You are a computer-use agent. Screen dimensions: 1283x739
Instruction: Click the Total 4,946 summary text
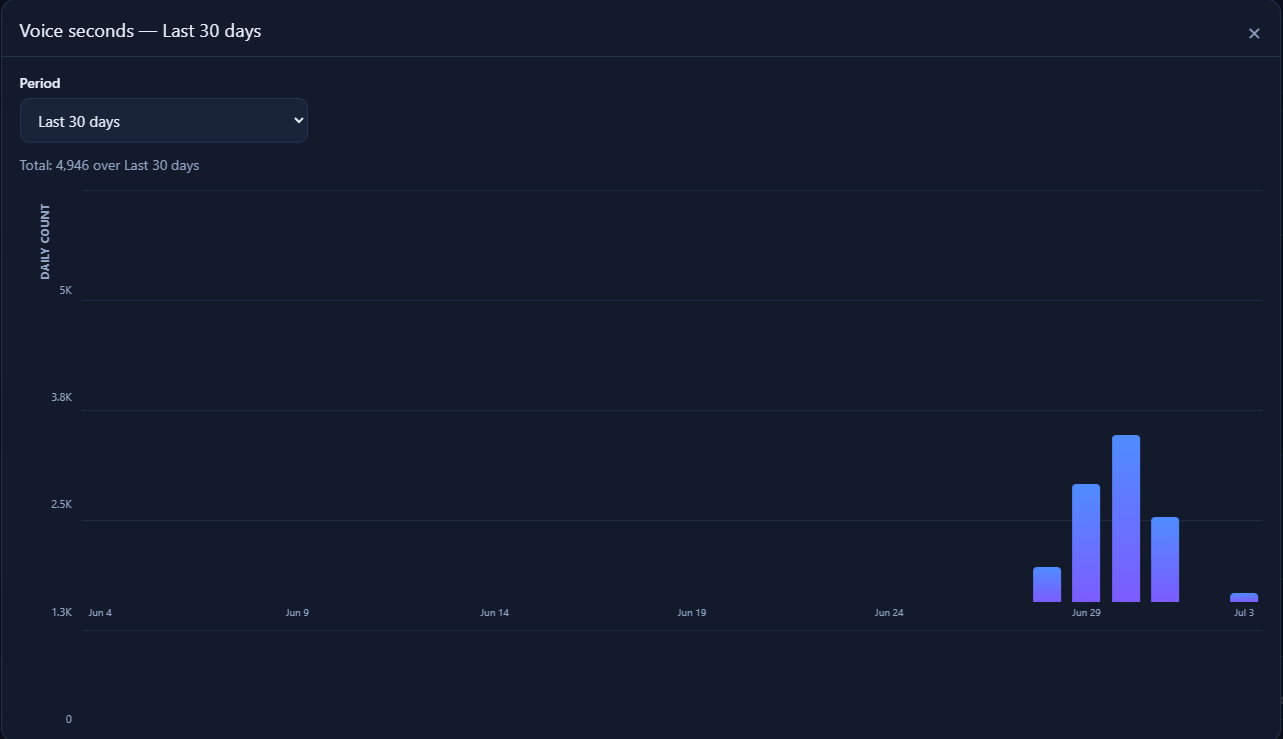tap(109, 165)
